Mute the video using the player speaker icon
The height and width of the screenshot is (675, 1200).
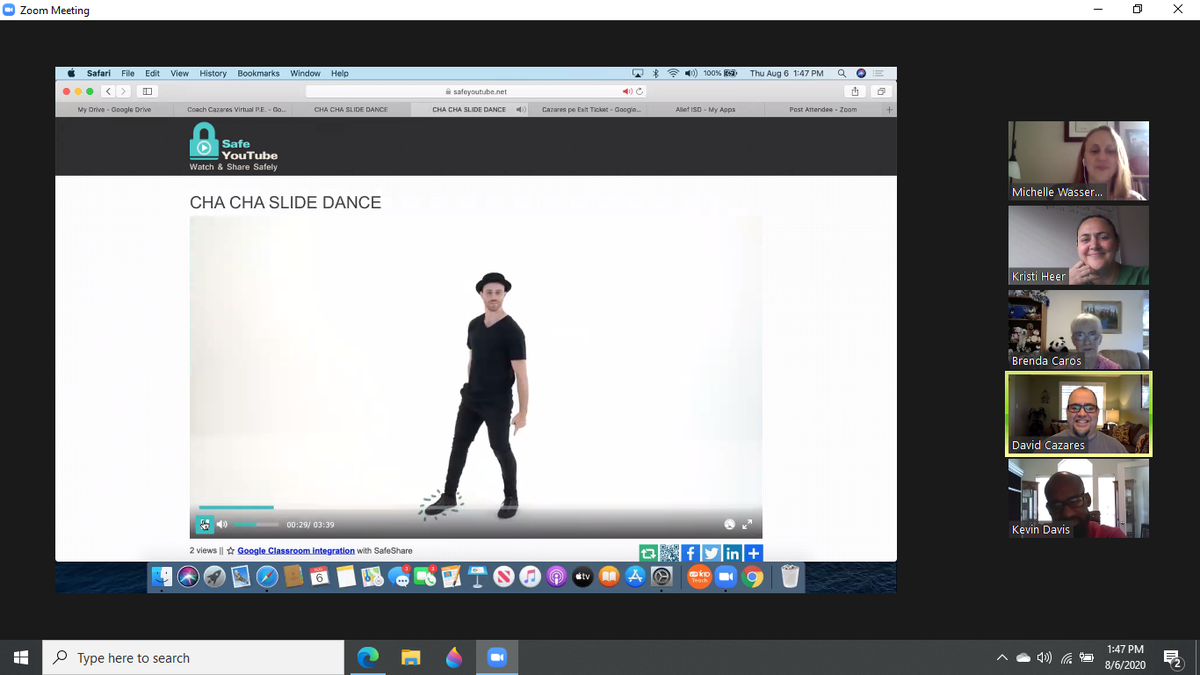click(222, 524)
